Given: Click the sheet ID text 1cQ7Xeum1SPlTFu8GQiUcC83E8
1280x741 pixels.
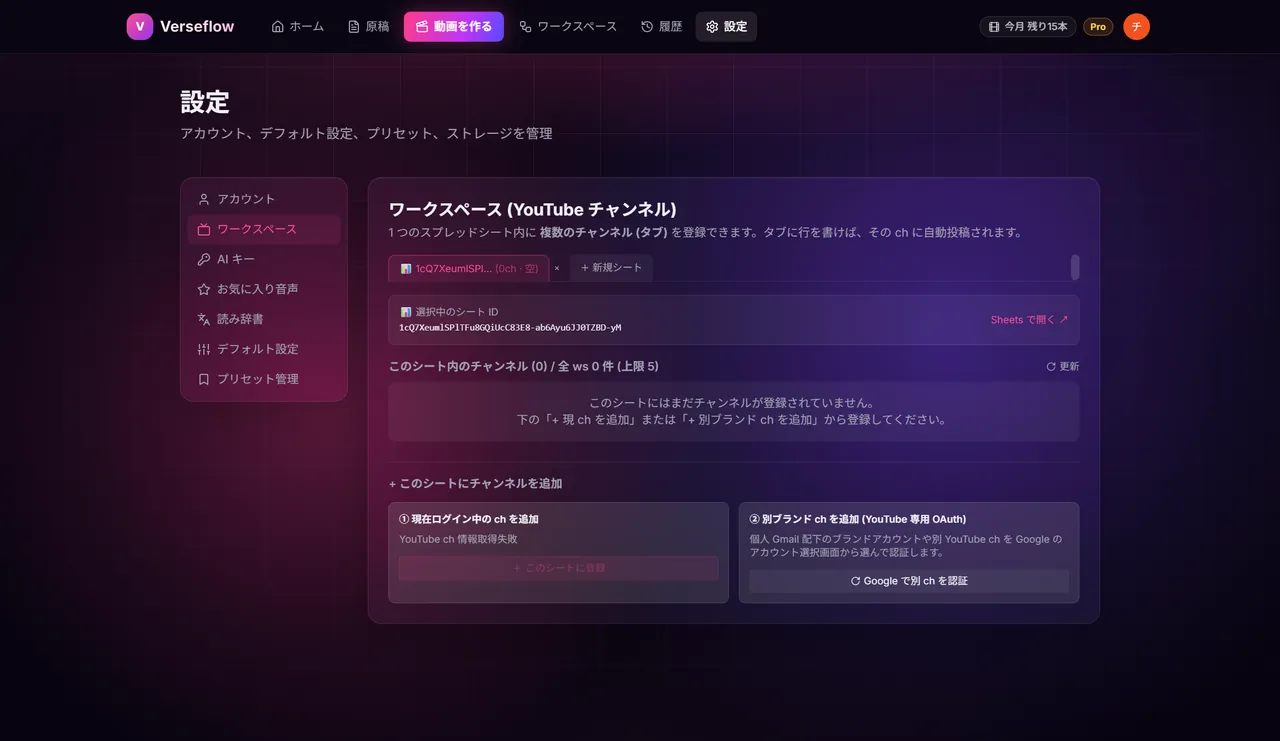Looking at the screenshot, I should coord(510,327).
